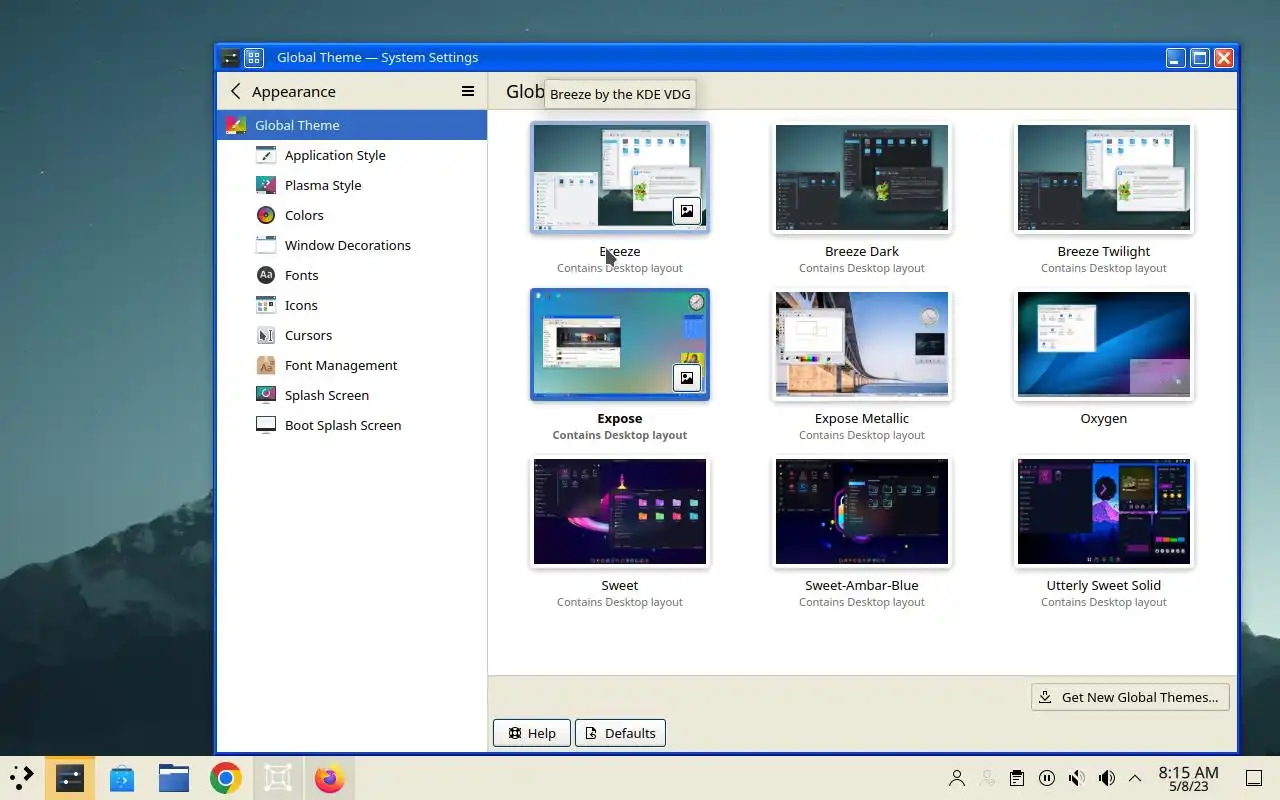Open the application launcher in taskbar

coord(22,777)
